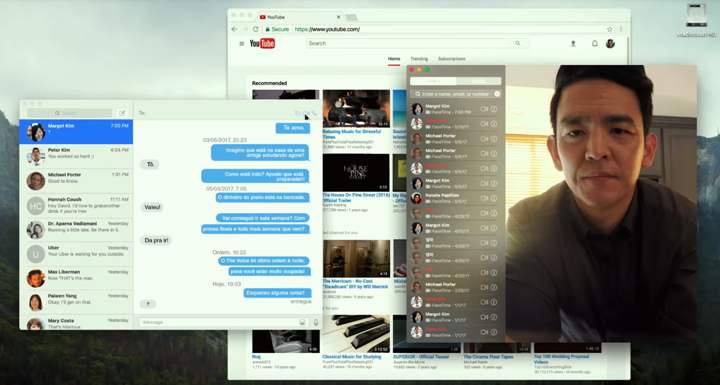Click the plus button in FaceTime search field
The height and width of the screenshot is (385, 720).
pyautogui.click(x=497, y=94)
